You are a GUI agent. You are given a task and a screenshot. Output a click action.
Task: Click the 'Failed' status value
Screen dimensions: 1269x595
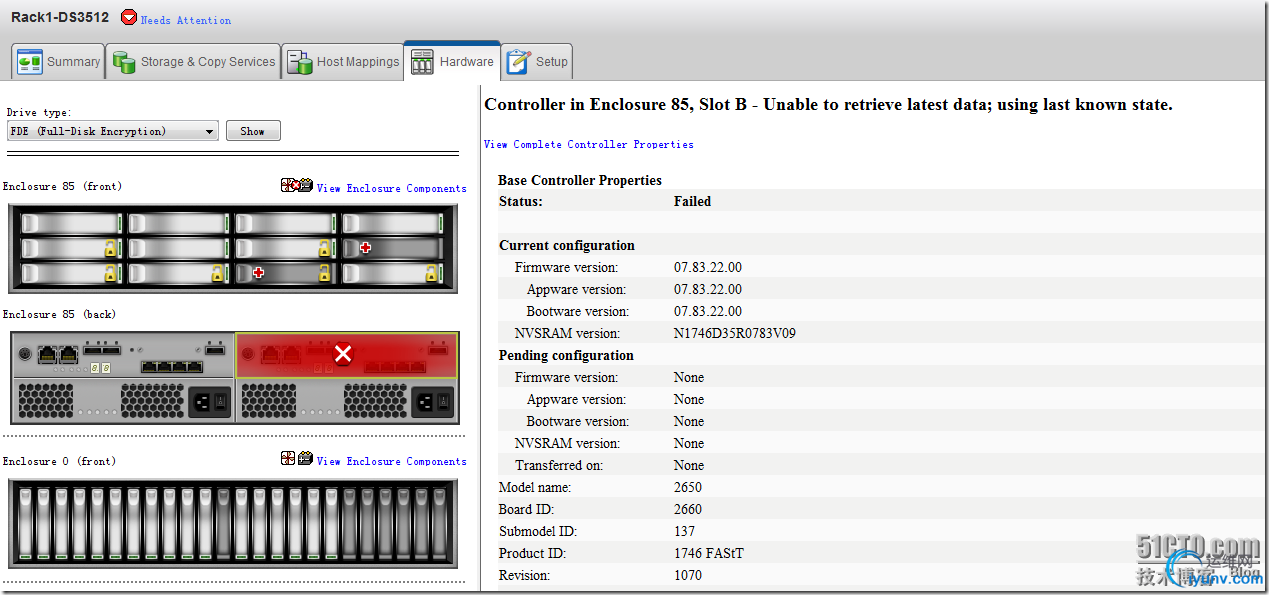point(692,201)
